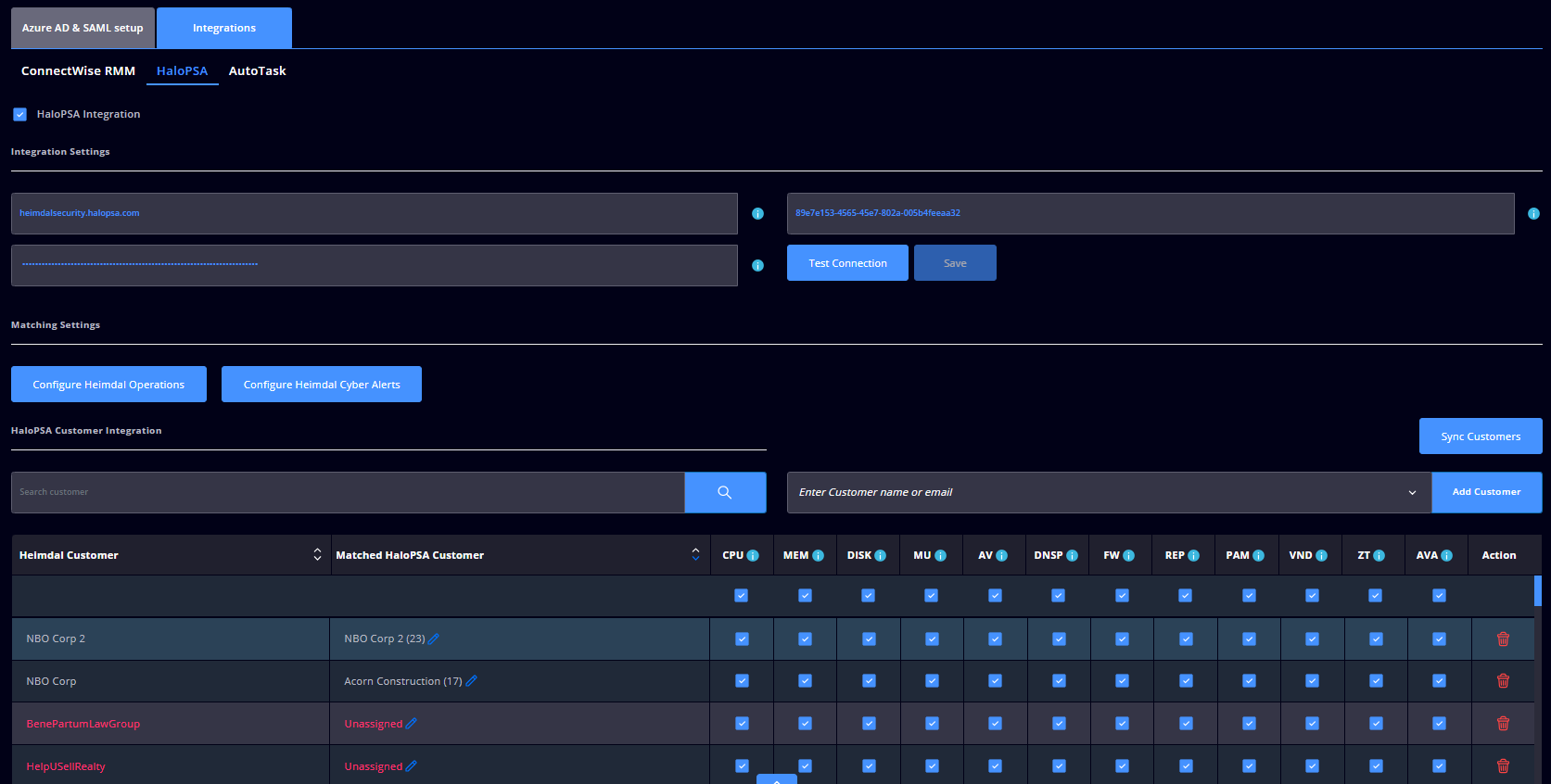
Task: Click the table's vertical scrollbar thumb
Action: (1538, 591)
